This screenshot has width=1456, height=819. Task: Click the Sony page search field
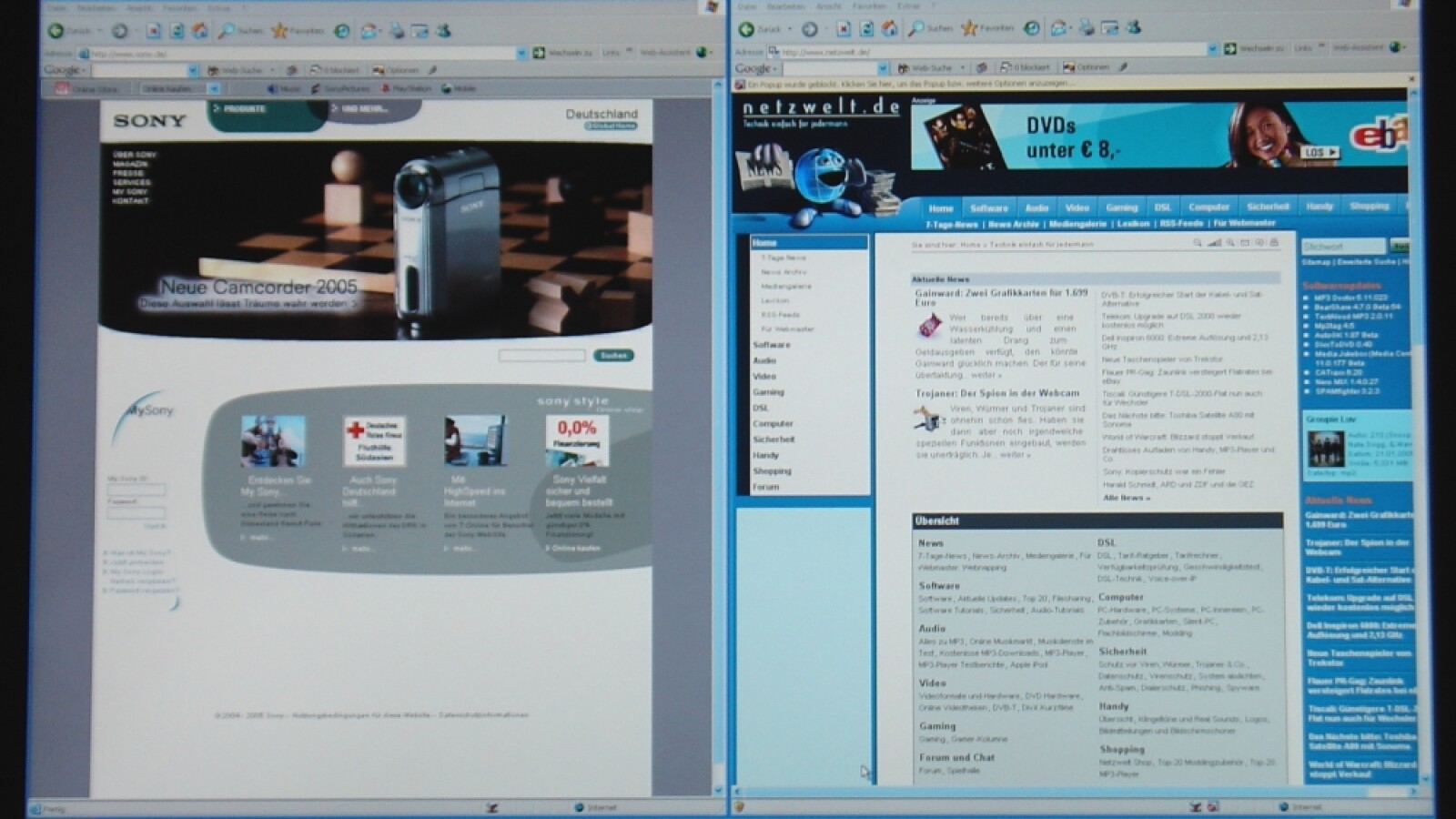pyautogui.click(x=541, y=356)
